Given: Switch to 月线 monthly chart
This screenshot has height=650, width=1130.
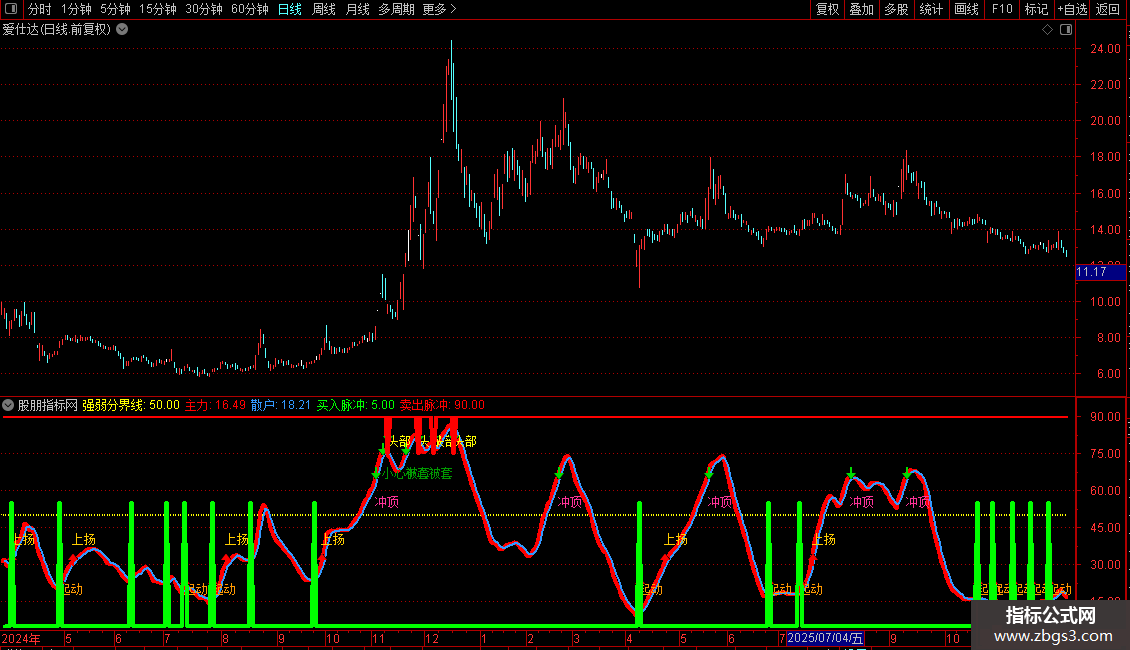Looking at the screenshot, I should pyautogui.click(x=357, y=9).
